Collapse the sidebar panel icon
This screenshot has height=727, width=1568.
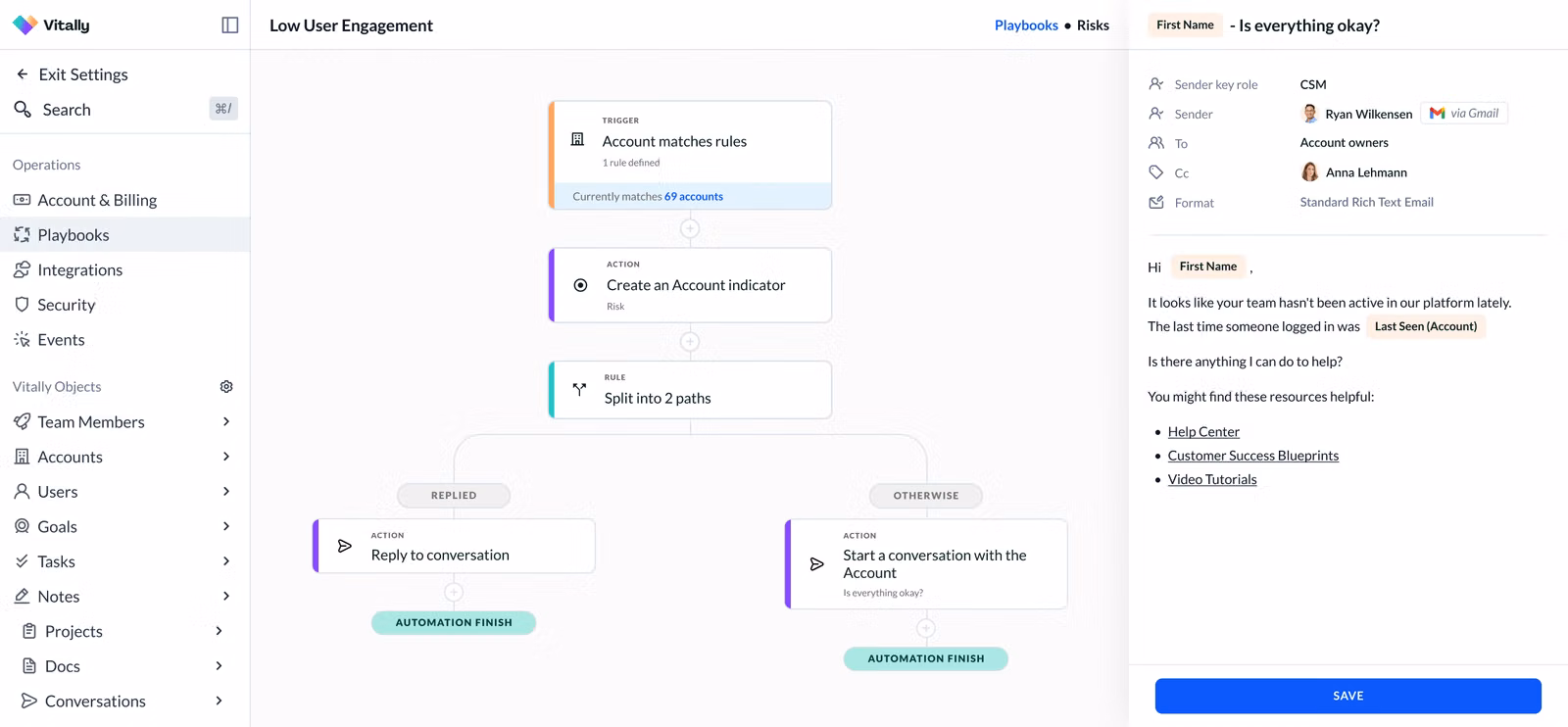[230, 25]
